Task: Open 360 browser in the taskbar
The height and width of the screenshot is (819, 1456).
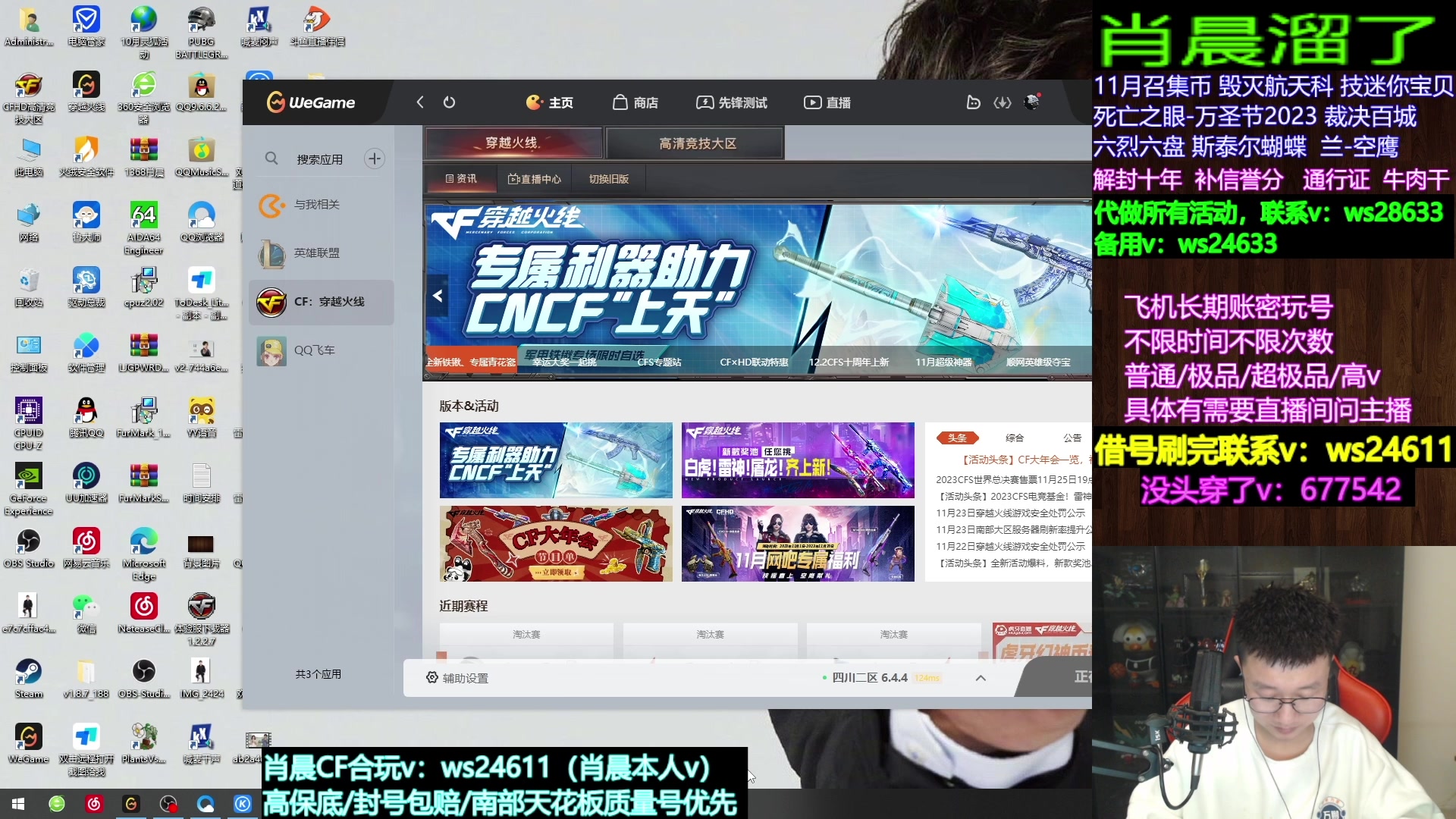Action: [57, 804]
